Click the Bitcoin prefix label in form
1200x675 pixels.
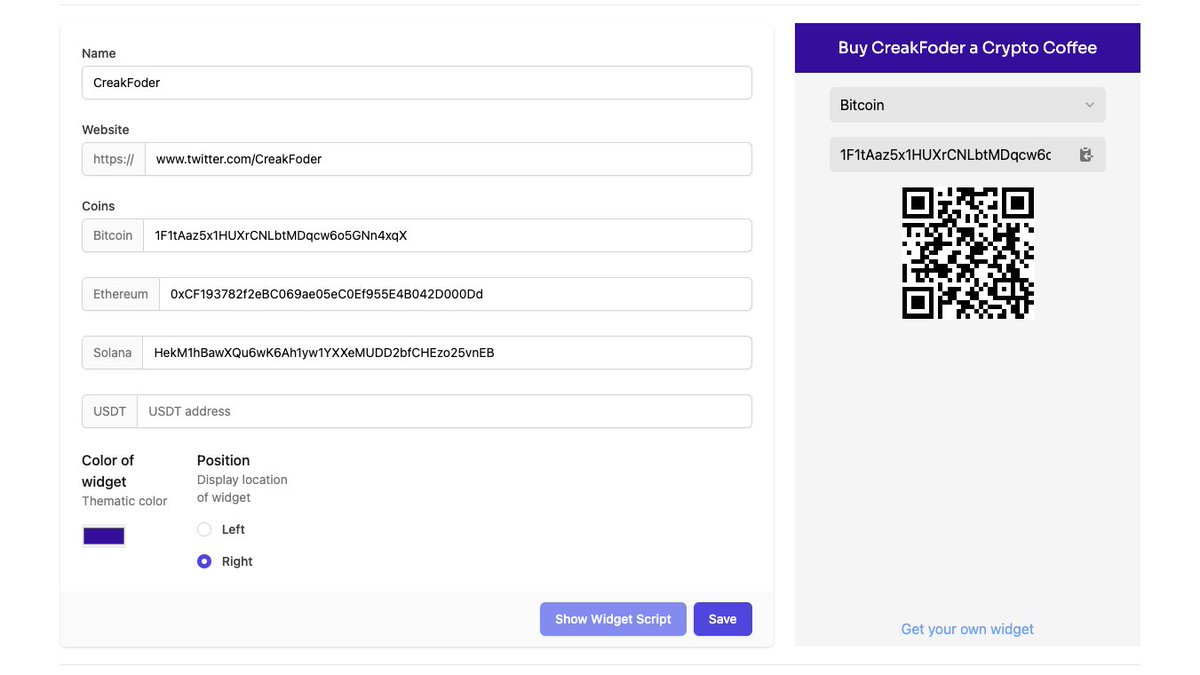(x=112, y=236)
